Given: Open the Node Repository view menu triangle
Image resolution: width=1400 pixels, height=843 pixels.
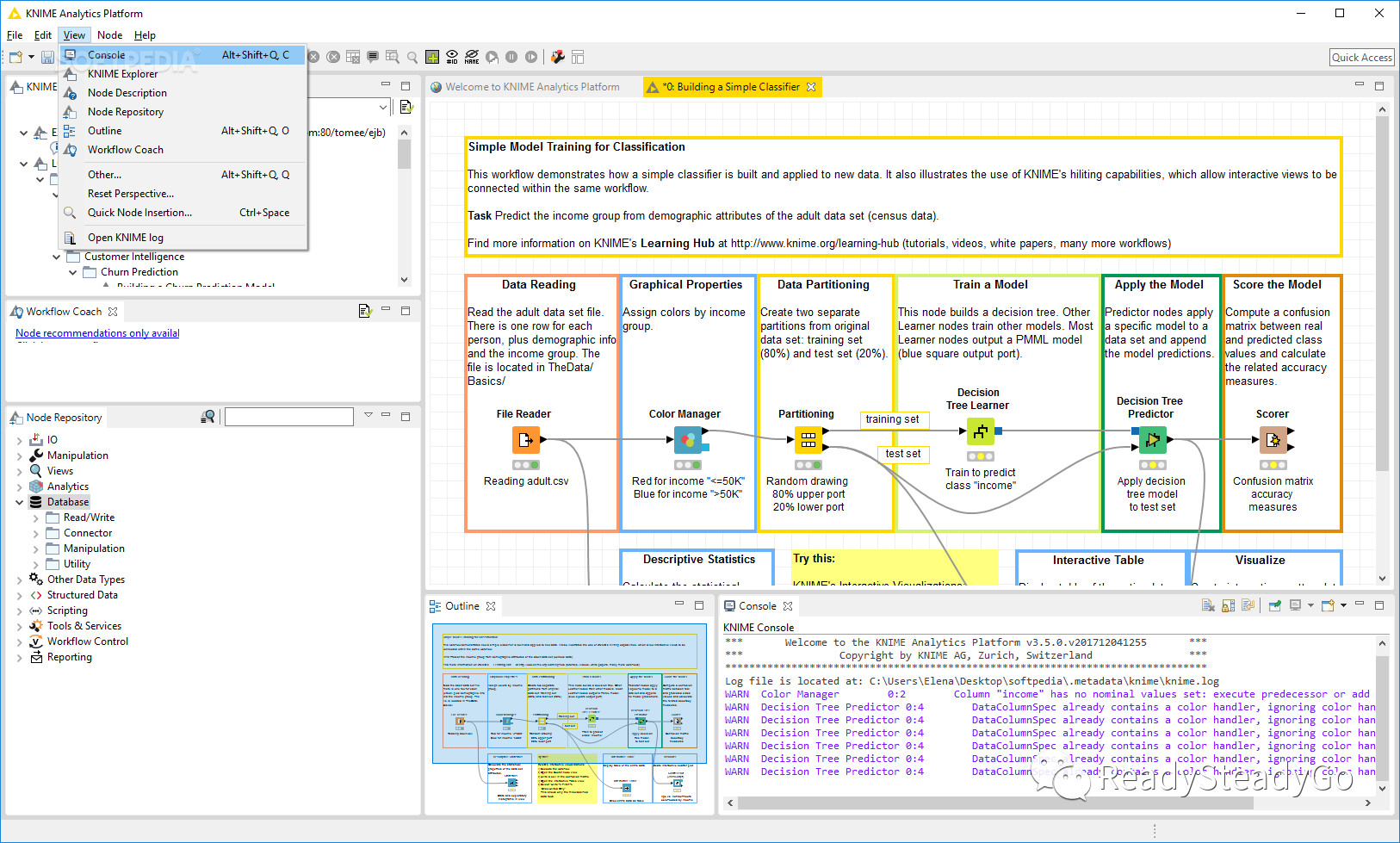Looking at the screenshot, I should pos(369,415).
